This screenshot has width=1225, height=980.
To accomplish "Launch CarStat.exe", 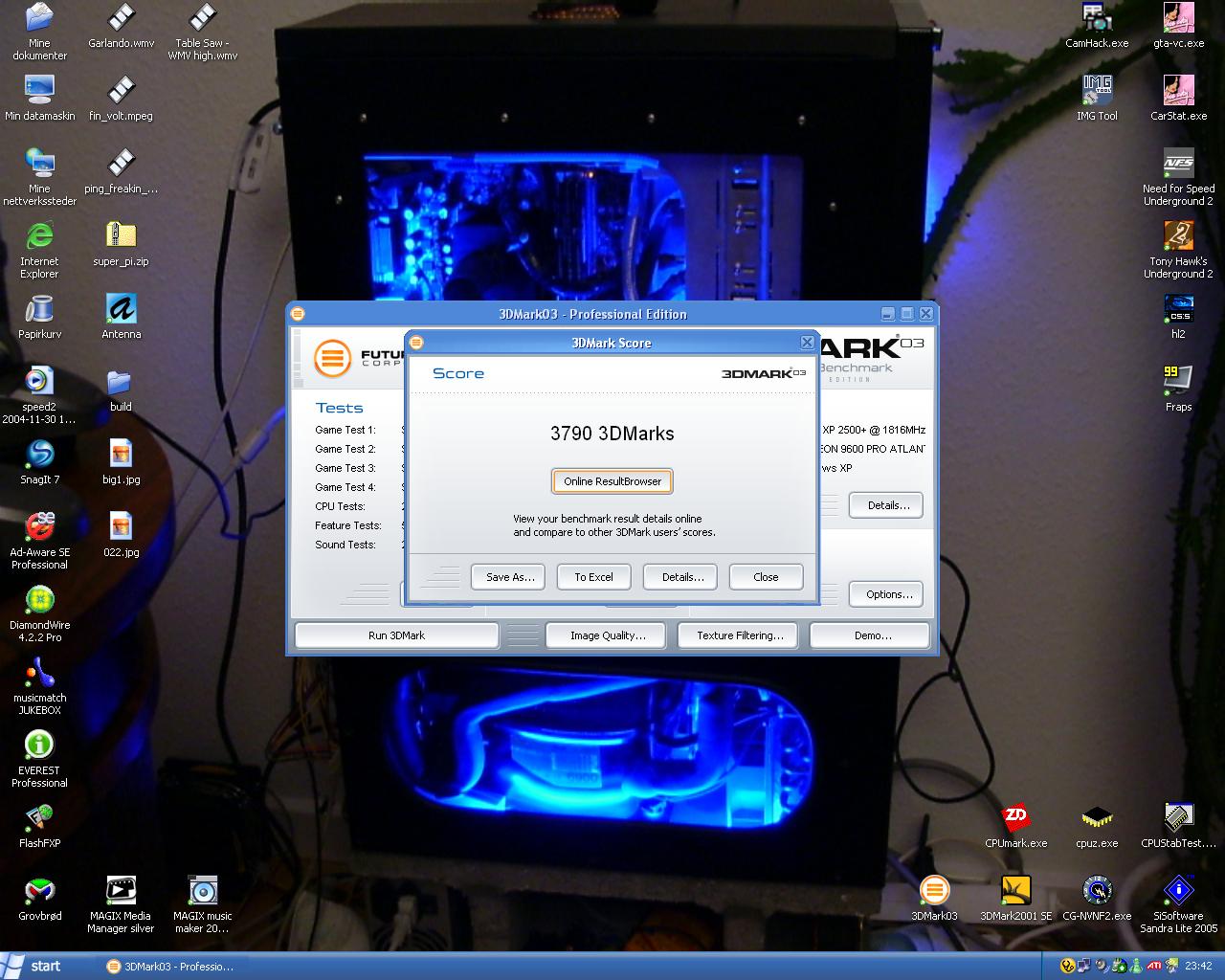I will pos(1178,91).
